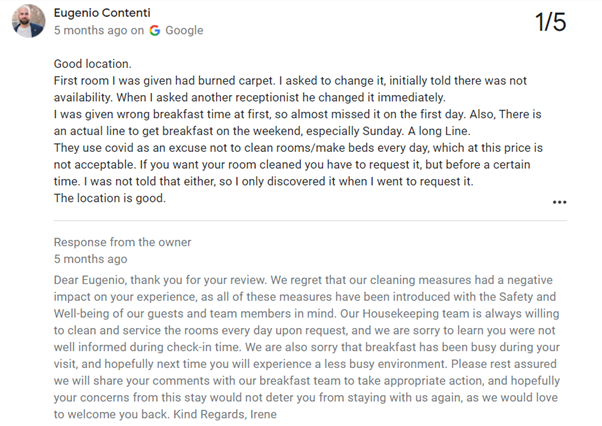
Task: Click the "Kind Regards, Irene" signature
Action: [x=225, y=414]
